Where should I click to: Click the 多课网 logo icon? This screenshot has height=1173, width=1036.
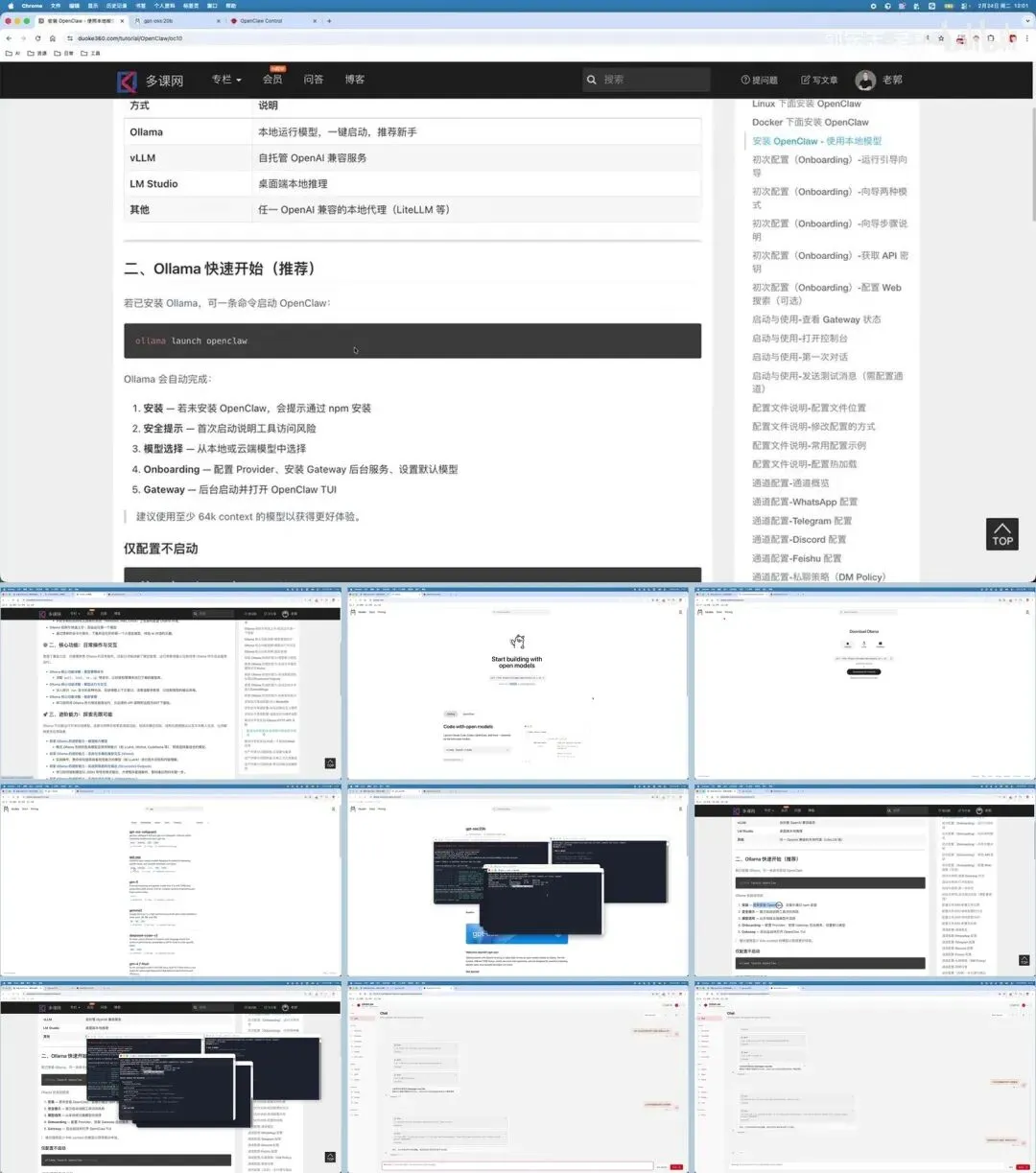(x=127, y=81)
